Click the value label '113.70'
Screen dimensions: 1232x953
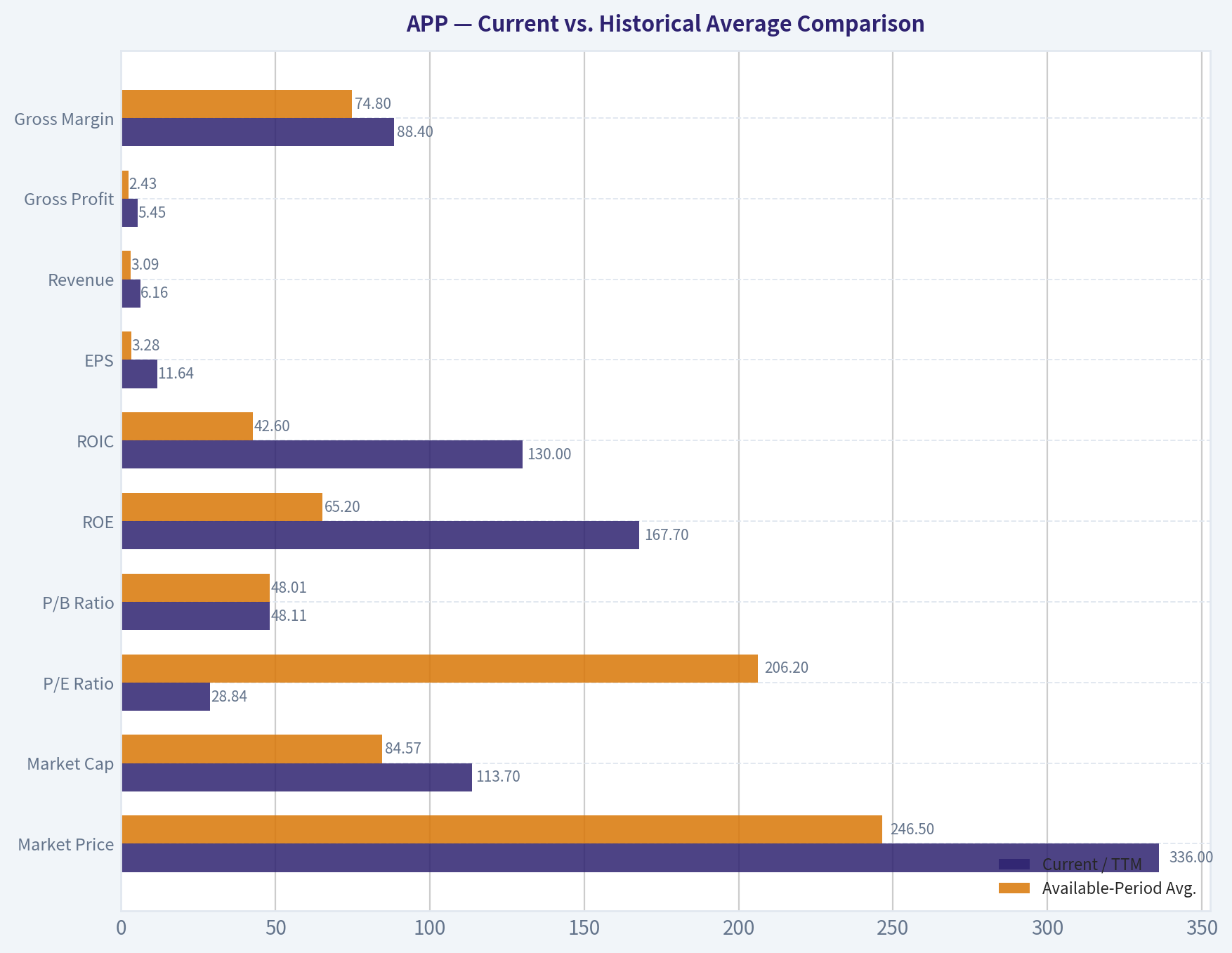coord(498,776)
